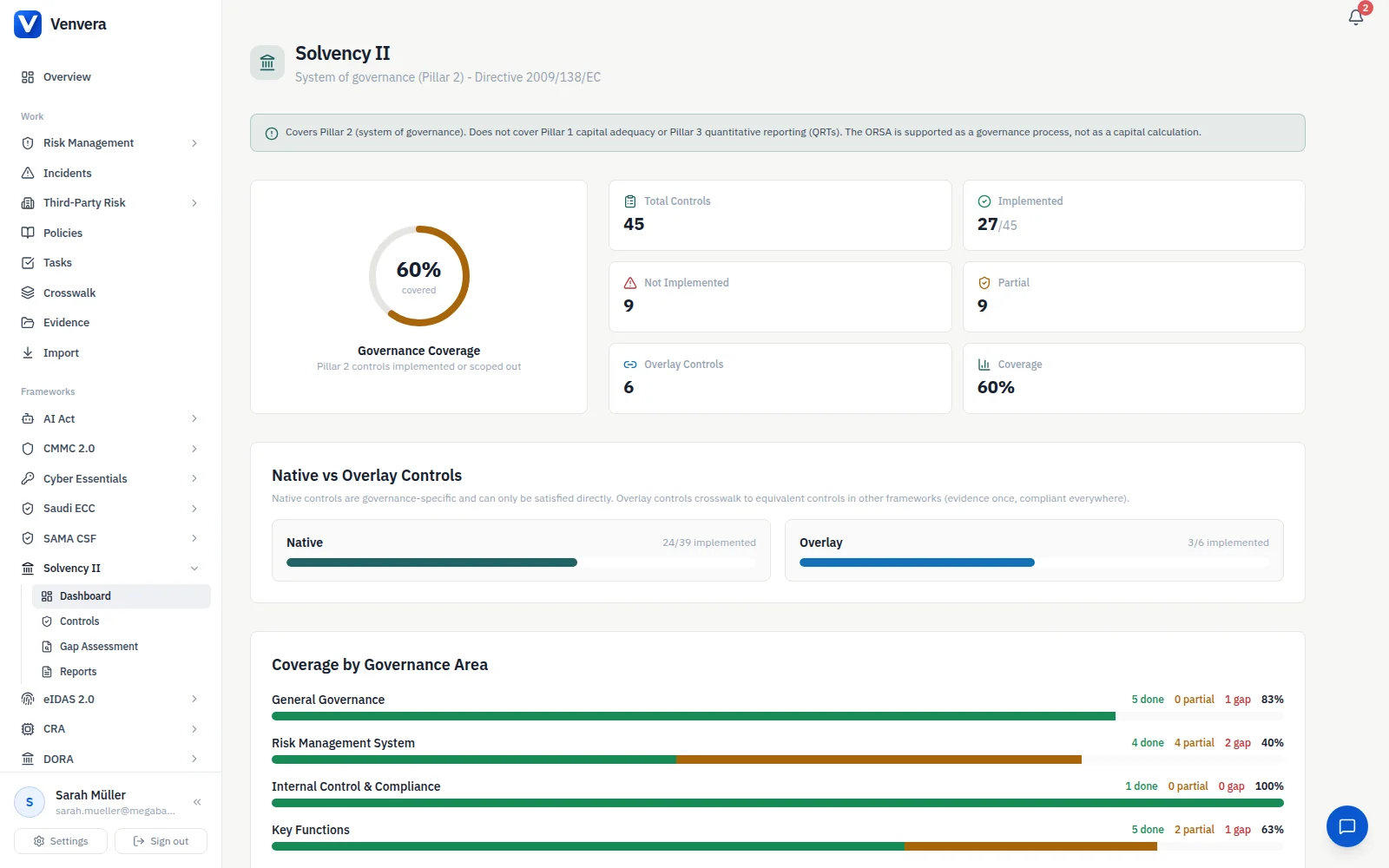
Task: Click the Coverage 60% card
Action: (1134, 378)
